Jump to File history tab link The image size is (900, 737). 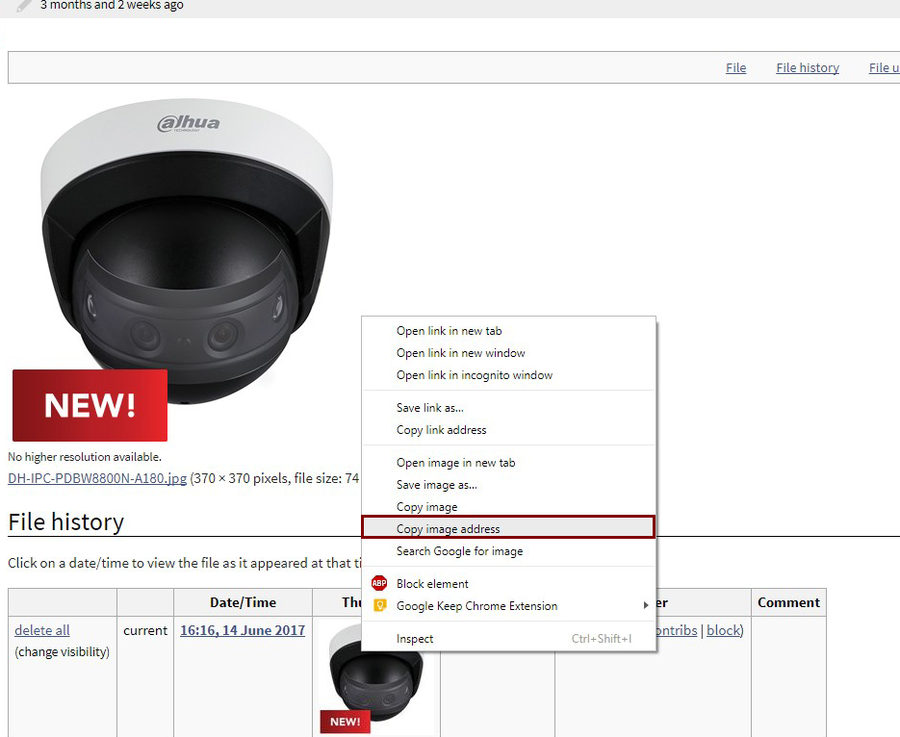point(808,68)
